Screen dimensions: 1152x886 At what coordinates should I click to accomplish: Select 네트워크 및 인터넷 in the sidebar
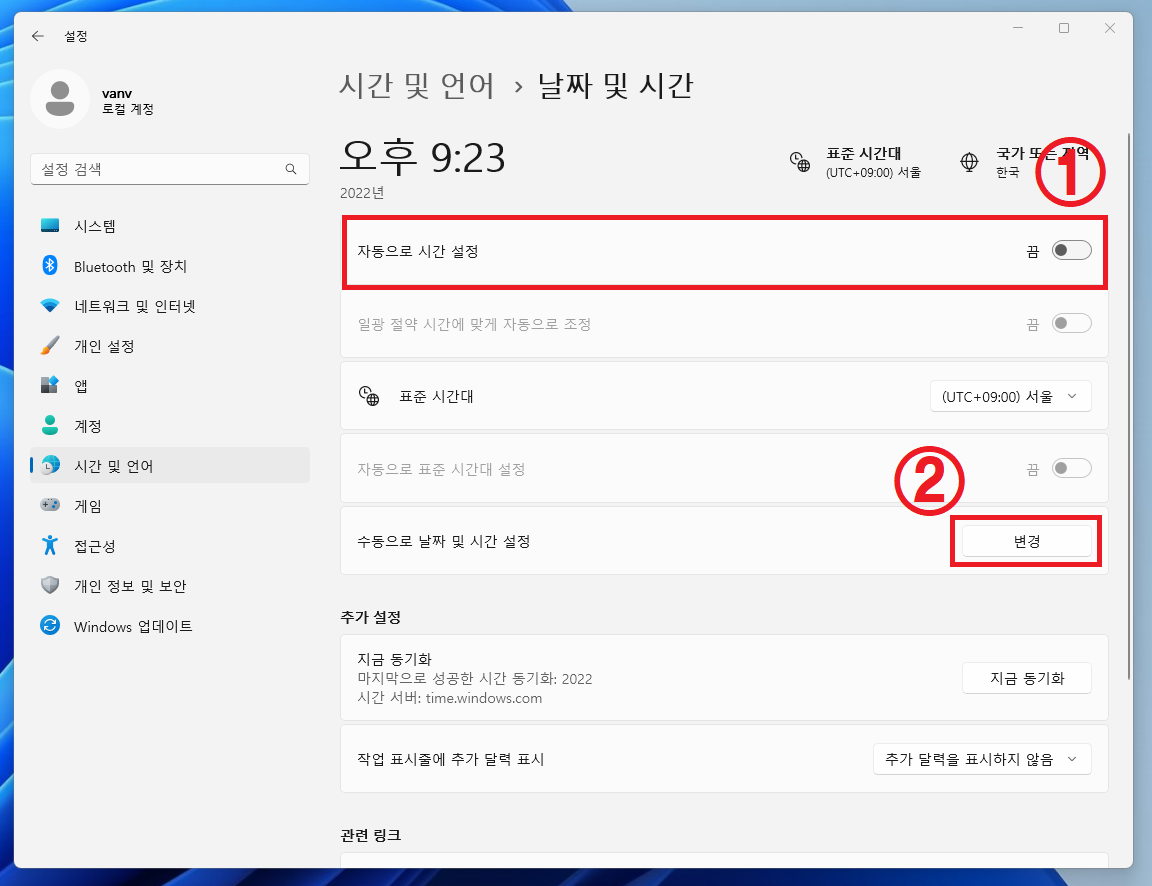(x=170, y=306)
